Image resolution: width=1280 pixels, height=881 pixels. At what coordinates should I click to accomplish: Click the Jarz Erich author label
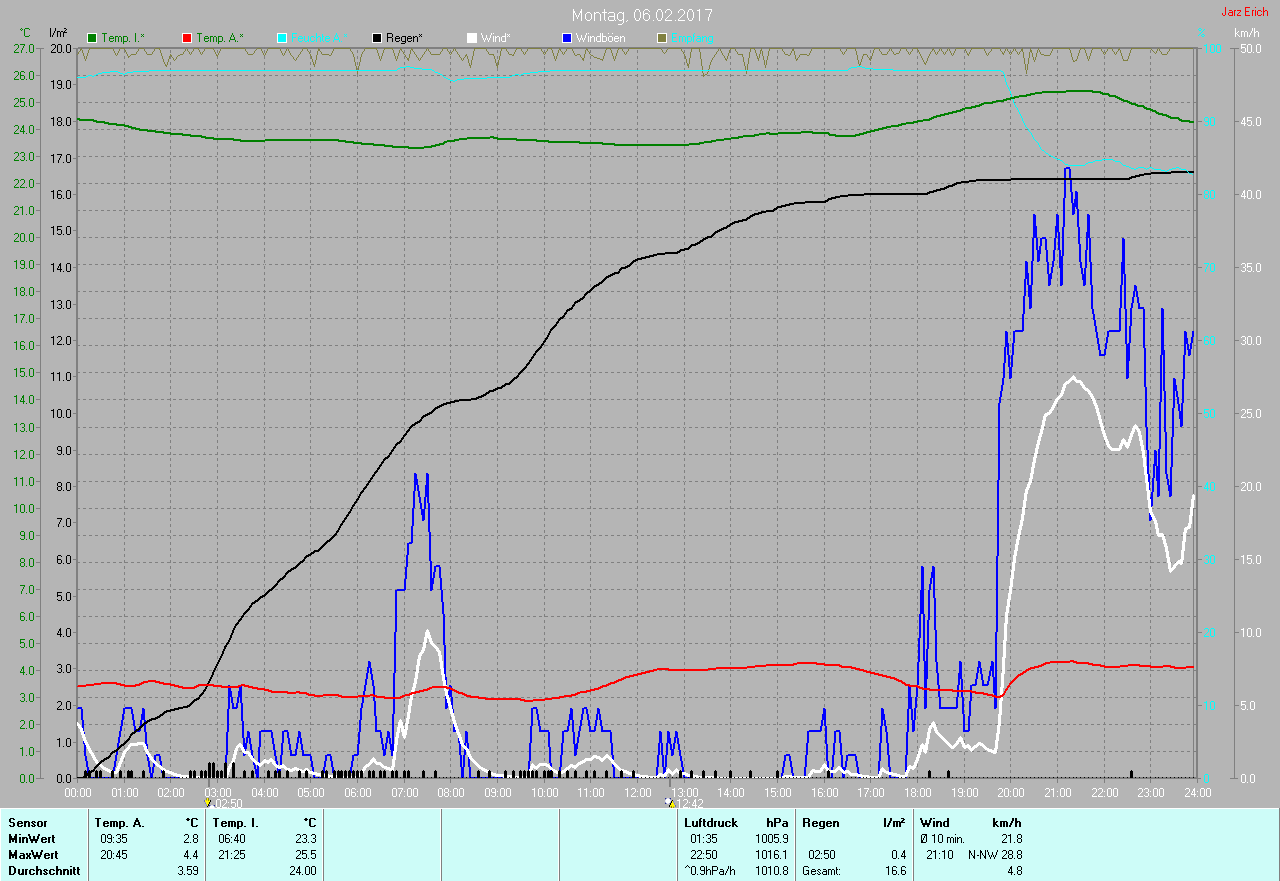pyautogui.click(x=1244, y=12)
